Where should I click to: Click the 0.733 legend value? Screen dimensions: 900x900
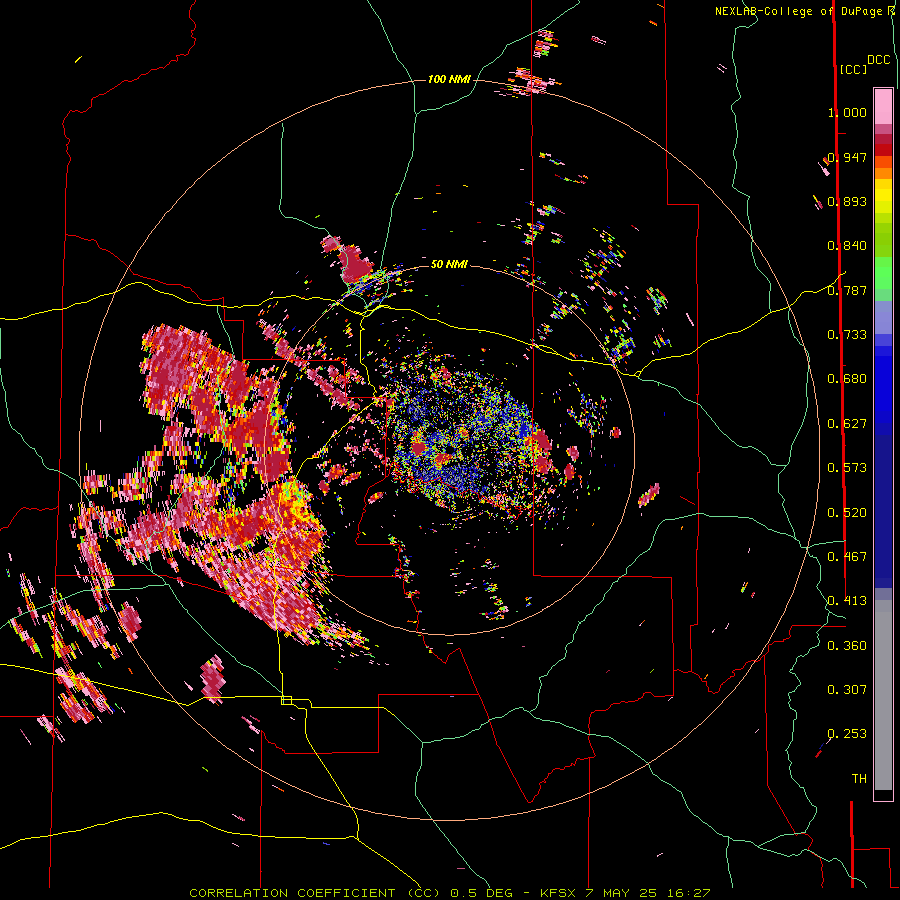coord(847,335)
